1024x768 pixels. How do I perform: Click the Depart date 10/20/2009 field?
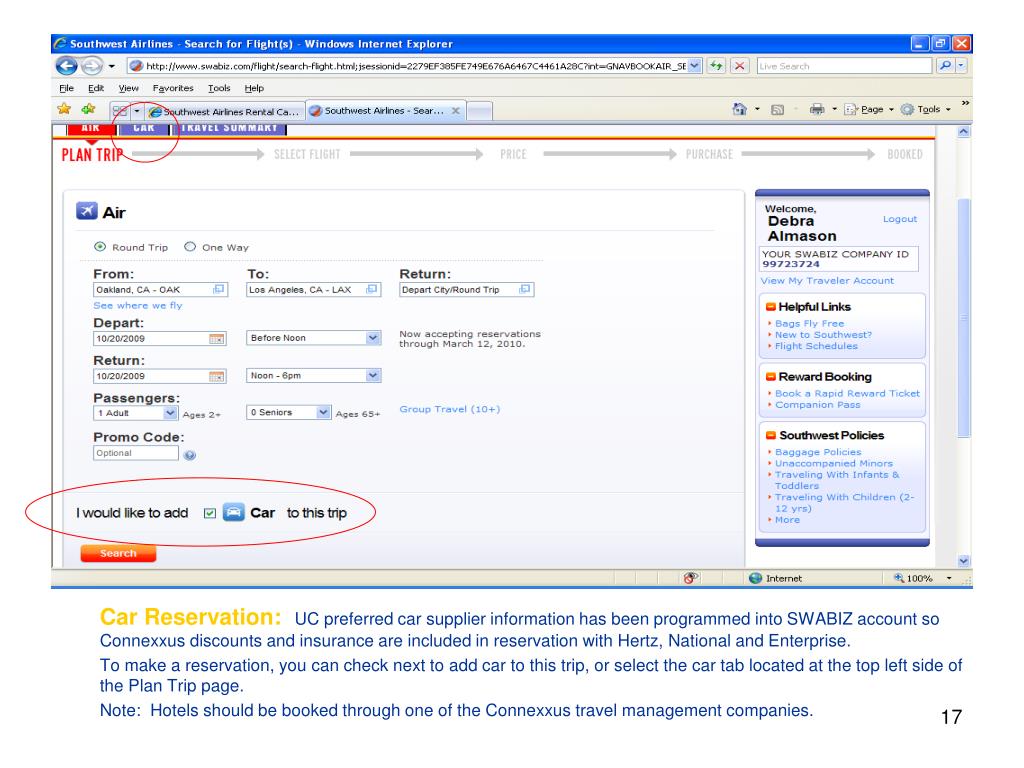pyautogui.click(x=159, y=339)
